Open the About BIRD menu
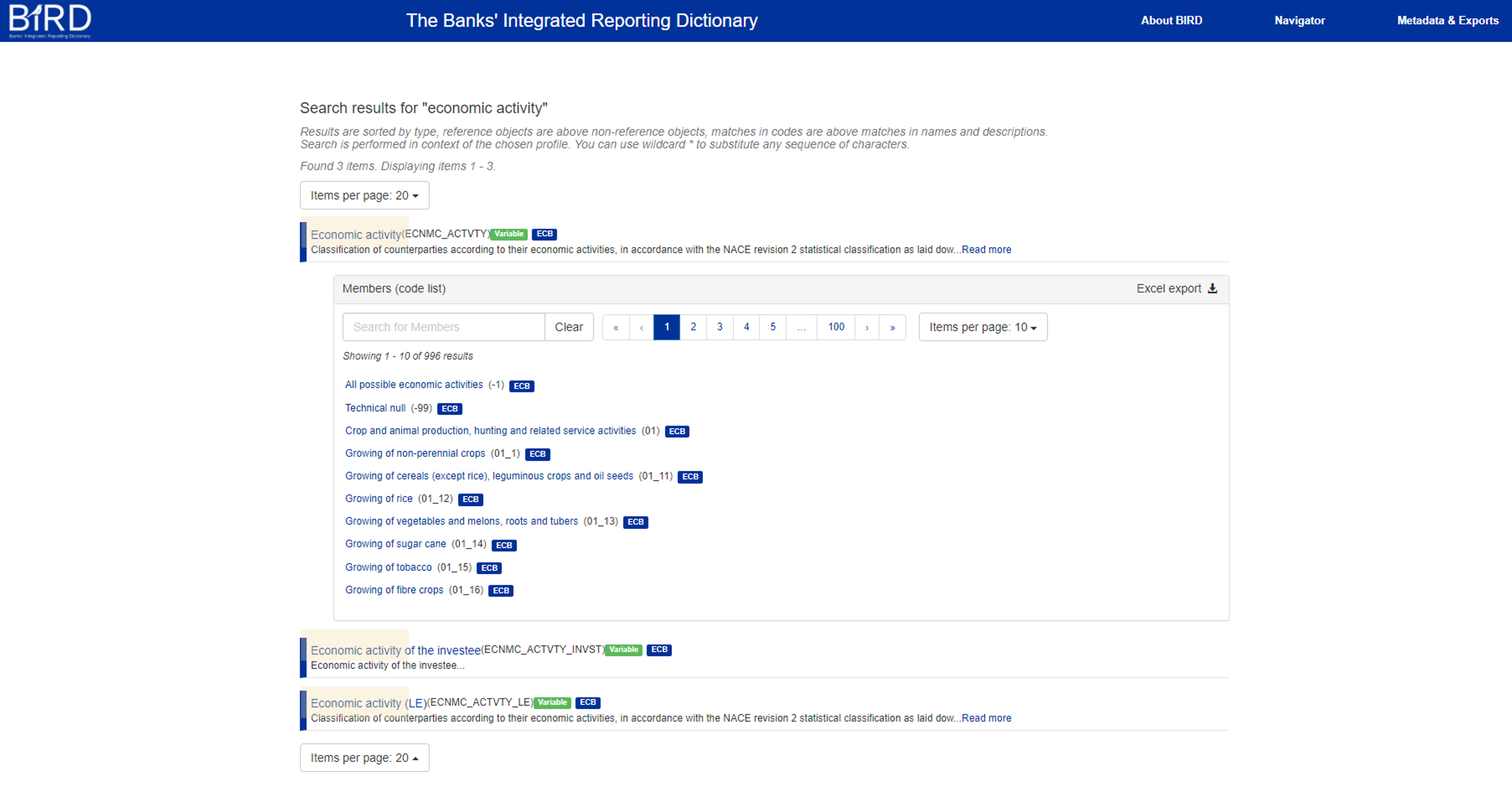The image size is (1512, 800). [x=1171, y=21]
